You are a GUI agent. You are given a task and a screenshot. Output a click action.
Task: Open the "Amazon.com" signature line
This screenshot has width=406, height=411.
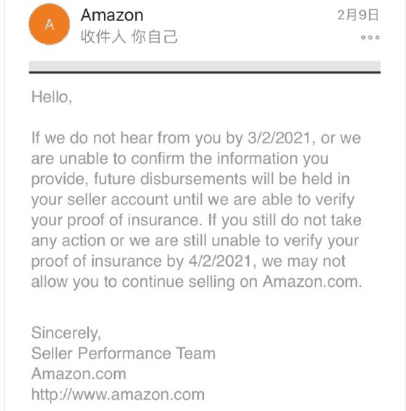79,374
